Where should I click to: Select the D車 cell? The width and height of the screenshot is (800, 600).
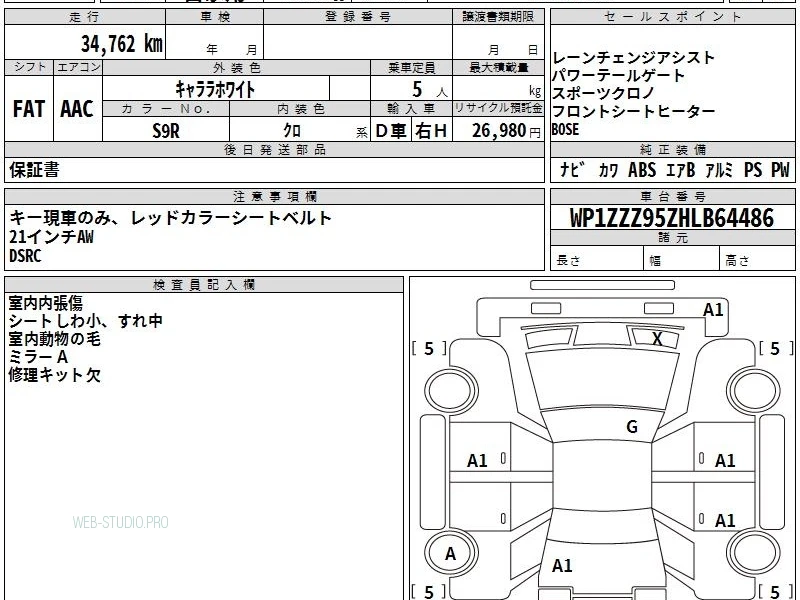click(x=391, y=131)
